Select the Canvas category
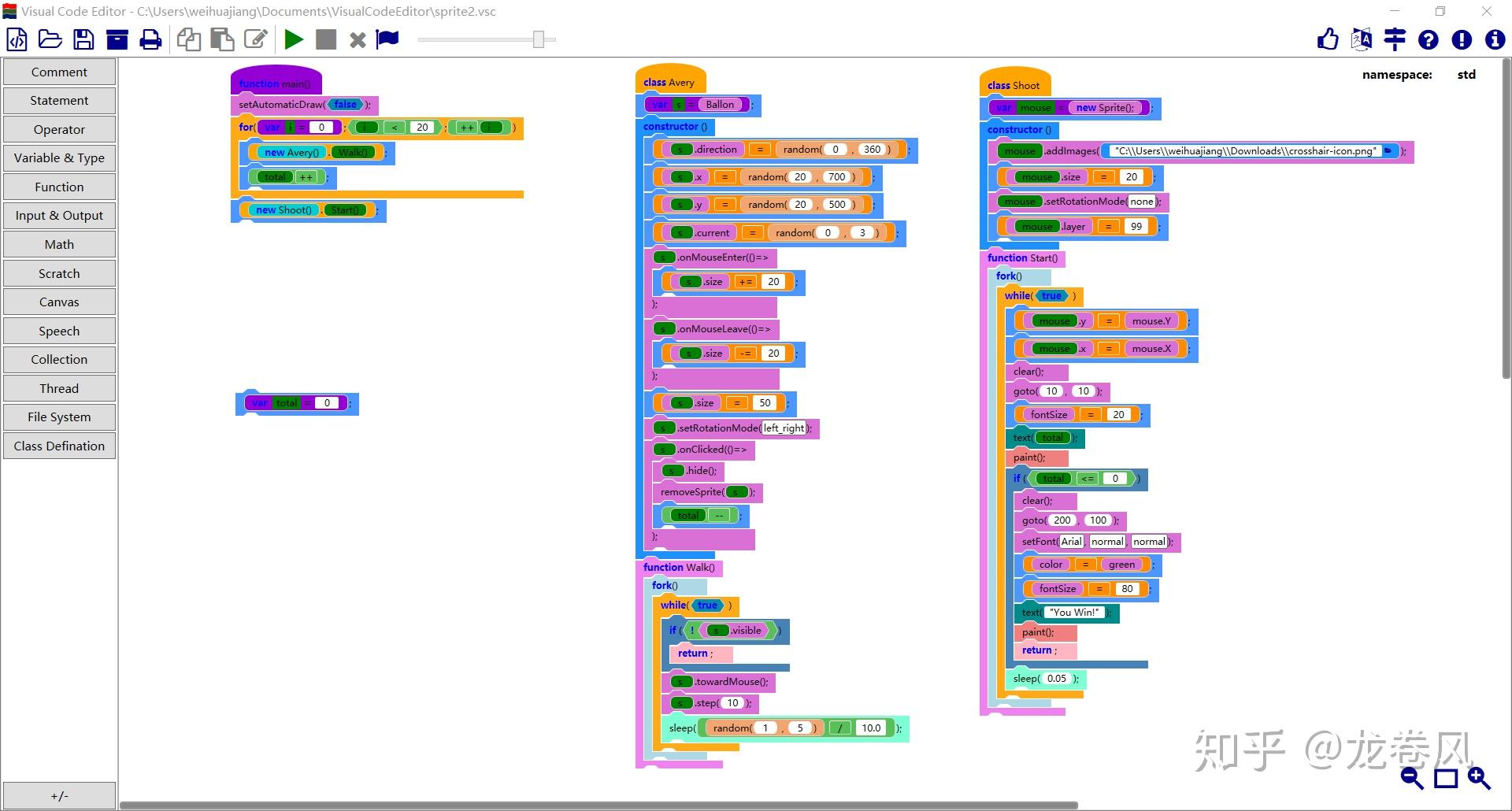Screen dimensions: 1512x811 point(59,302)
